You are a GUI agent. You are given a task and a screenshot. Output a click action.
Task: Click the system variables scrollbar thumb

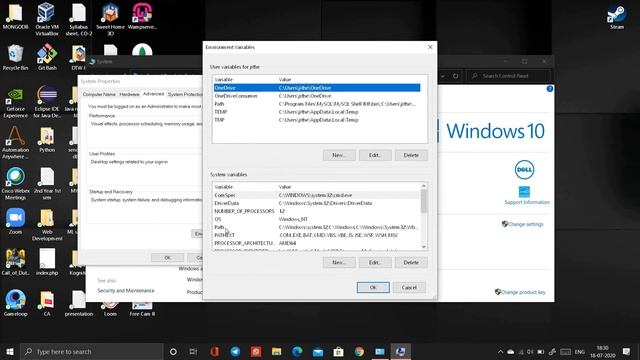(x=424, y=201)
